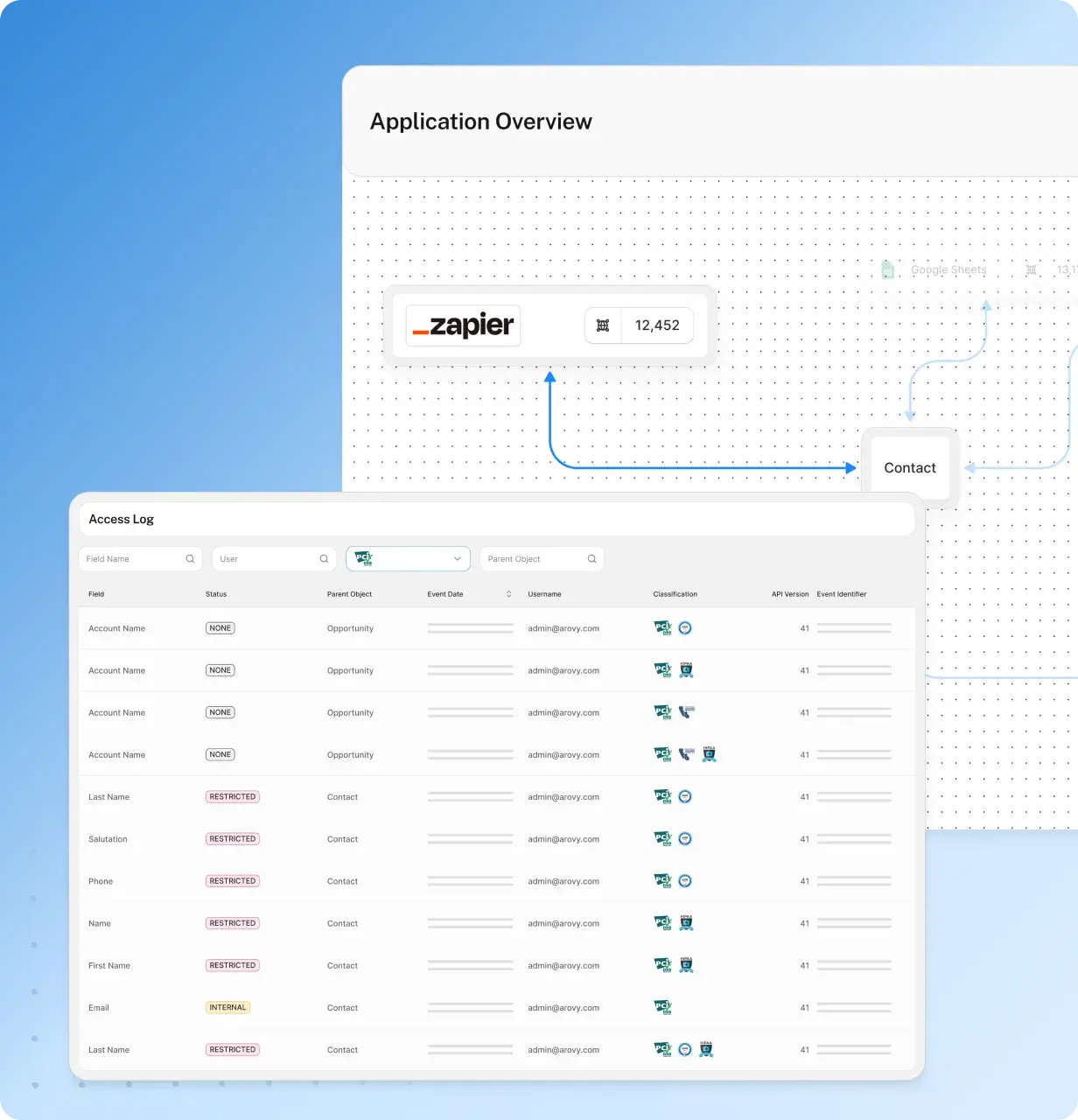The height and width of the screenshot is (1120, 1078).
Task: Click the RESTRICTED badge in the Salutation row
Action: coord(233,839)
